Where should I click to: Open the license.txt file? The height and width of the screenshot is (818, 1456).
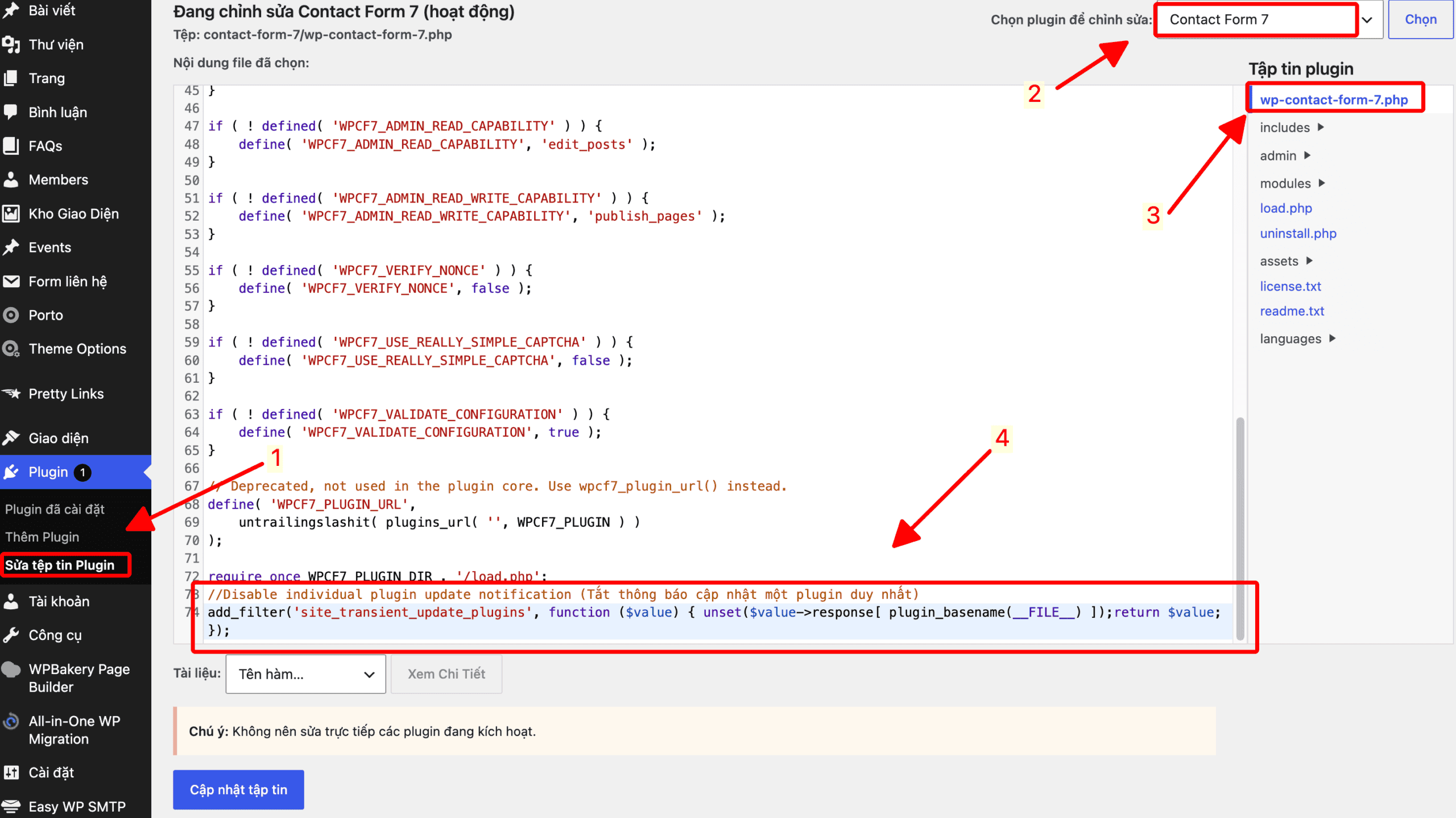[x=1290, y=286]
